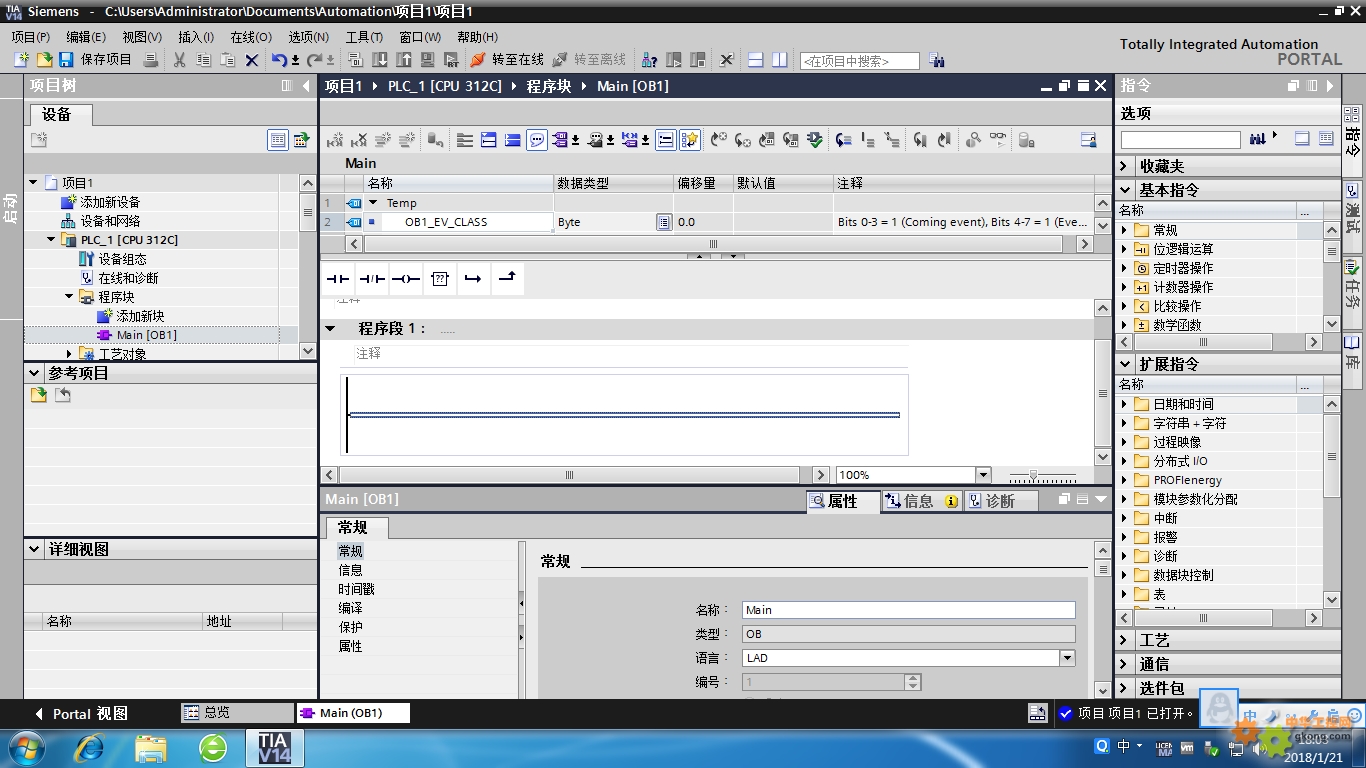Viewport: 1366px width, 768px height.
Task: Click the project search input field
Action: click(x=860, y=61)
